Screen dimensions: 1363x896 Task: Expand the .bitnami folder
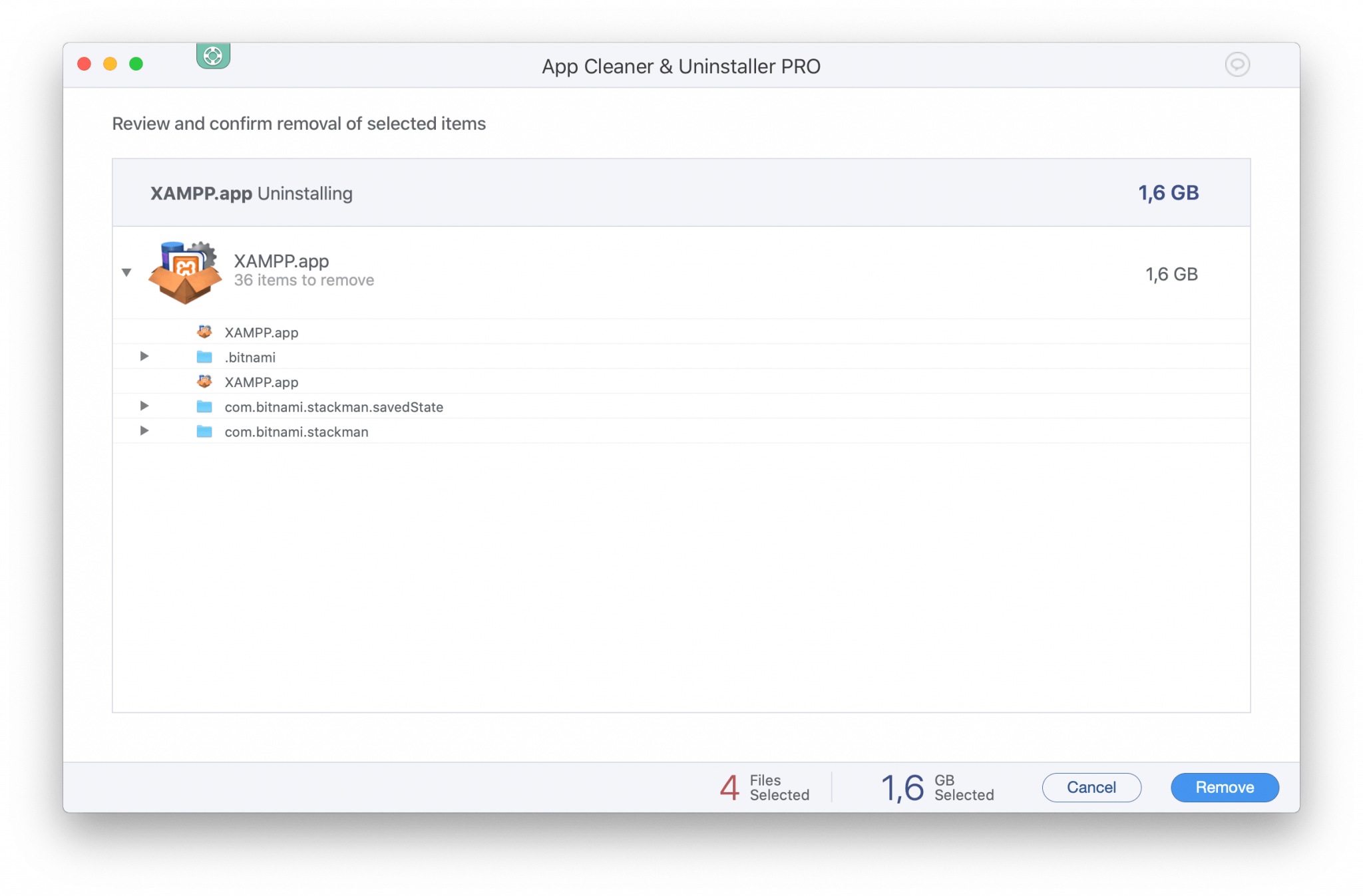pos(144,356)
